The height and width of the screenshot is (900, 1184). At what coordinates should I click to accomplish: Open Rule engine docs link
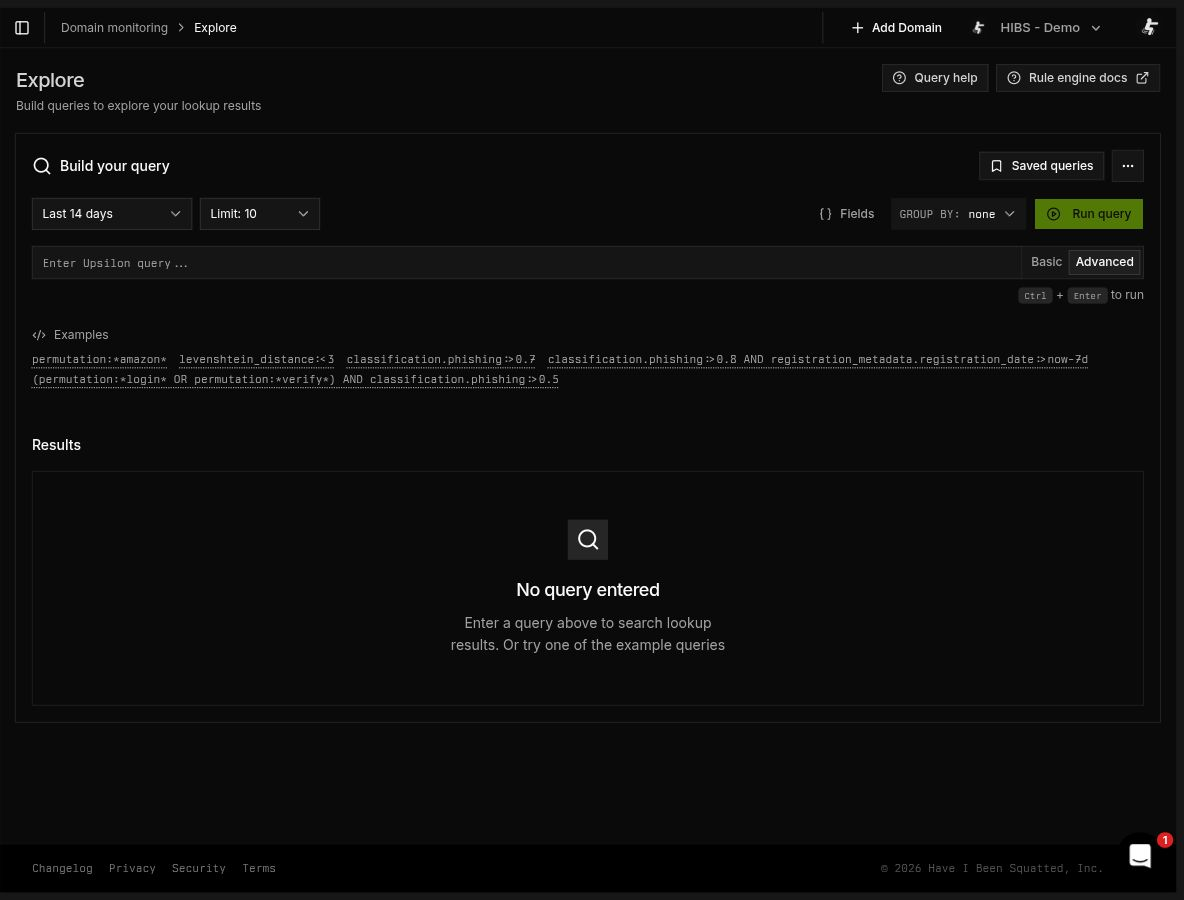(x=1078, y=78)
